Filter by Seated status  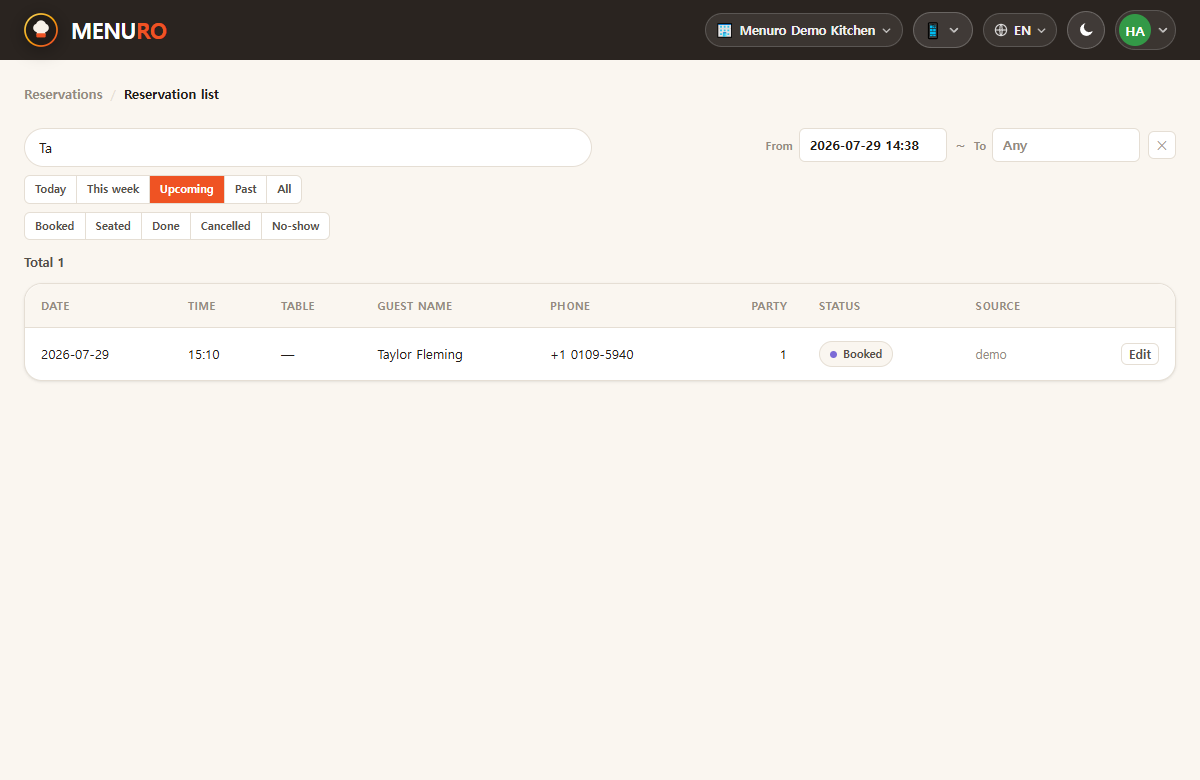tap(113, 226)
